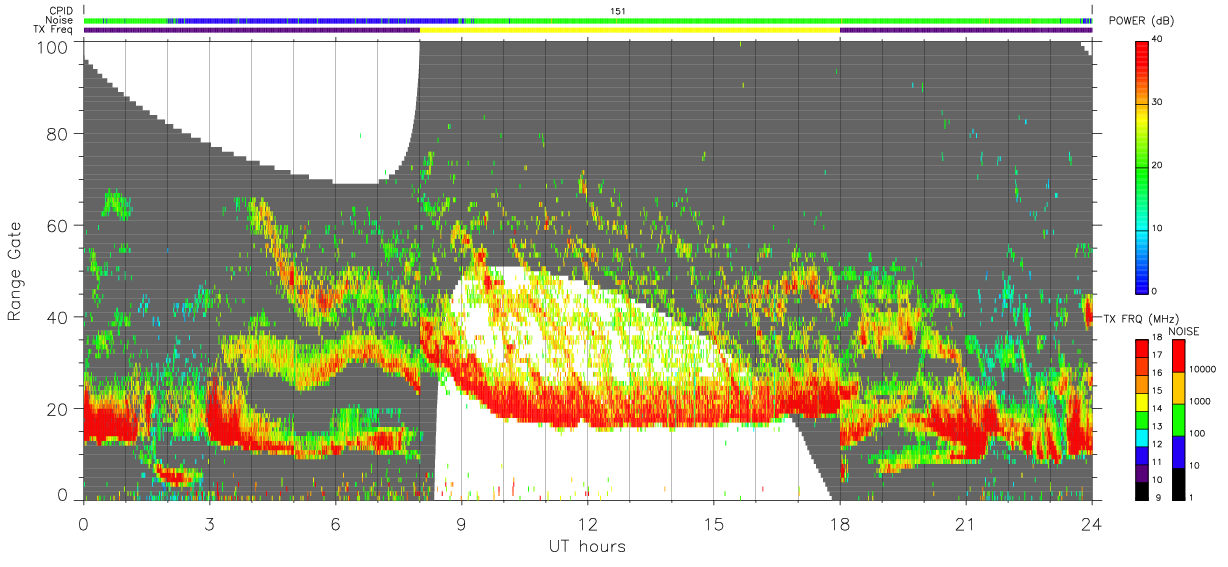Click the 20 tick label on the Range Gate axis
Screen dimensions: 1228x567
pyautogui.click(x=58, y=409)
